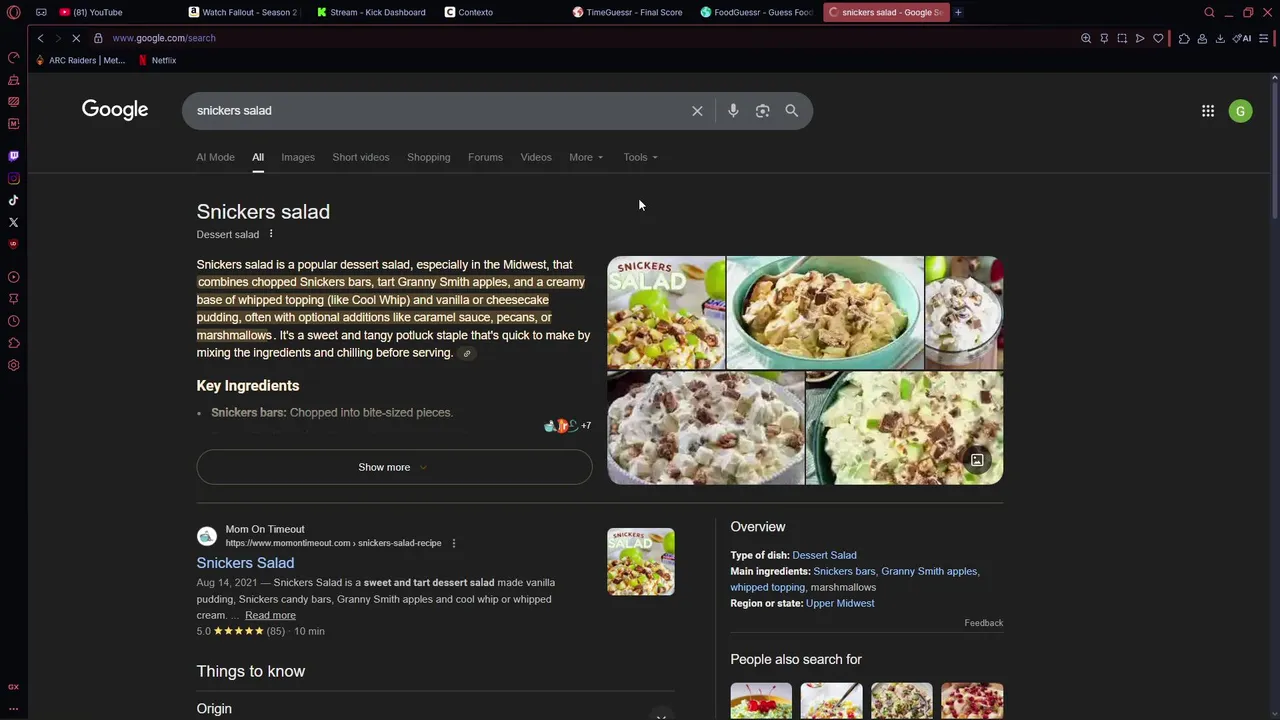Open TikTok in the sidebar
Viewport: 1280px width, 720px height.
point(13,200)
